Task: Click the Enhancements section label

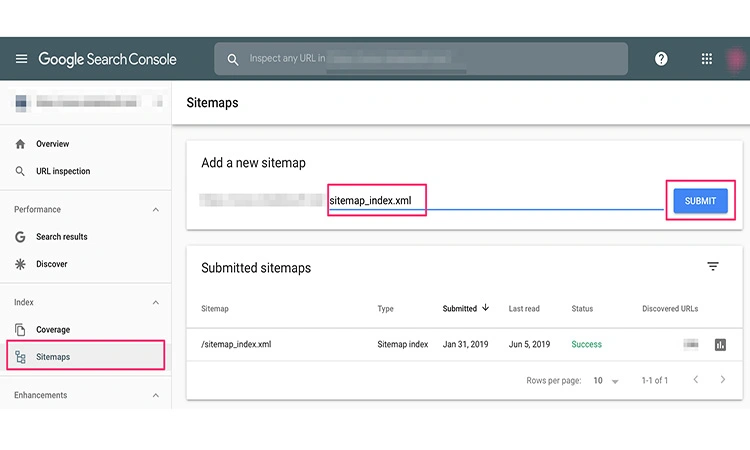Action: point(41,395)
